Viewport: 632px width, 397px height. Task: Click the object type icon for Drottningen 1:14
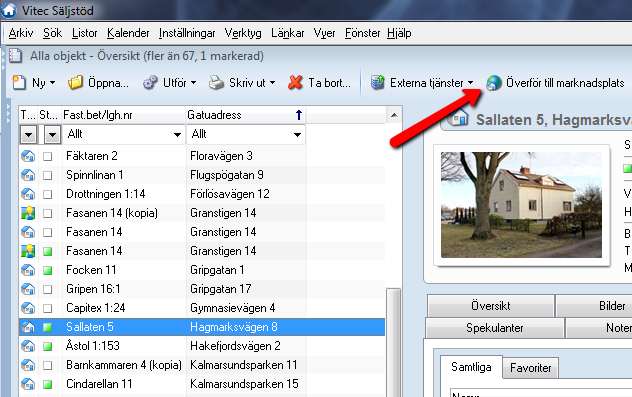pos(28,194)
